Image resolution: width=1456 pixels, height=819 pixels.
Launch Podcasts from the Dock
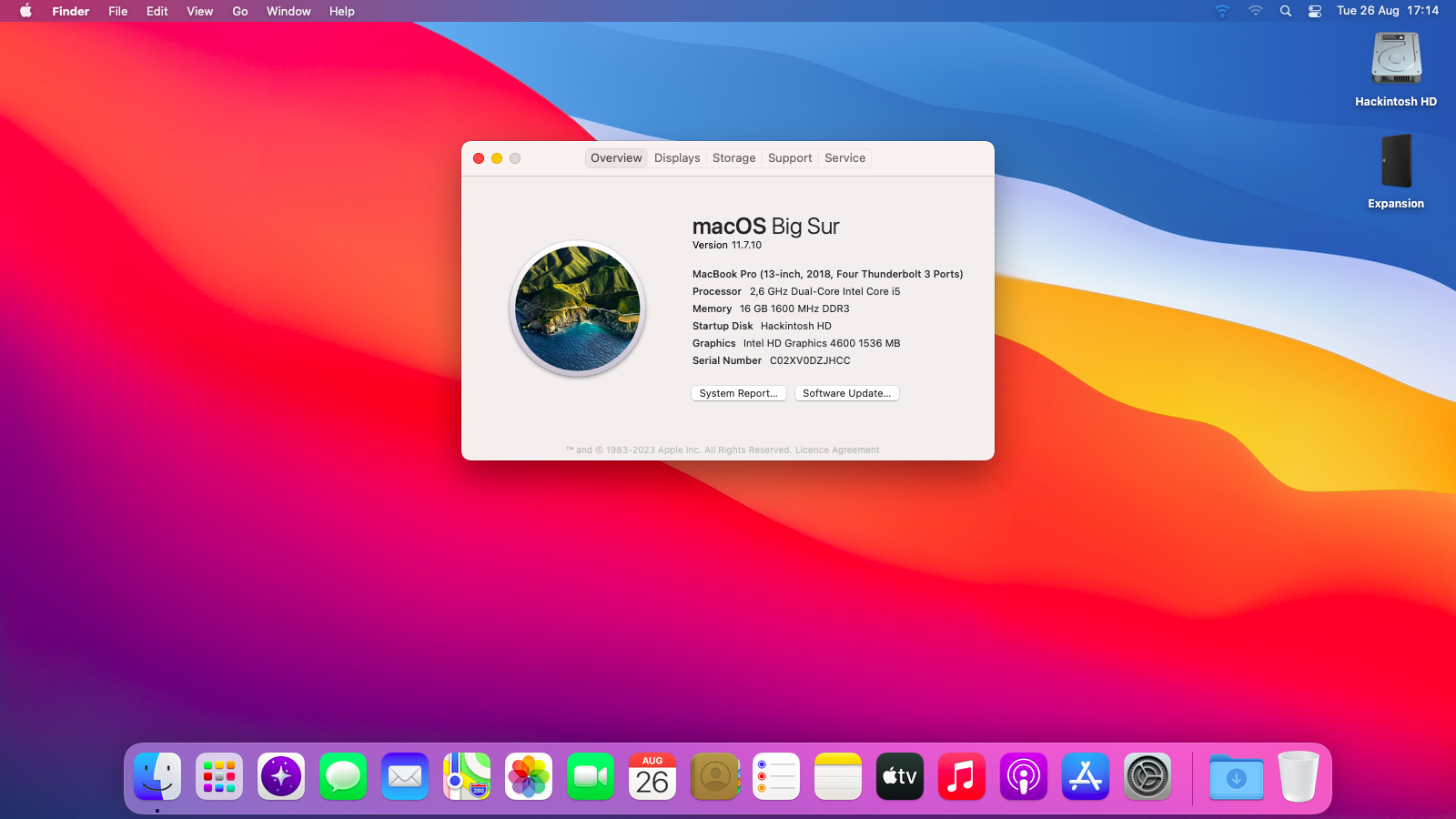tap(1024, 776)
